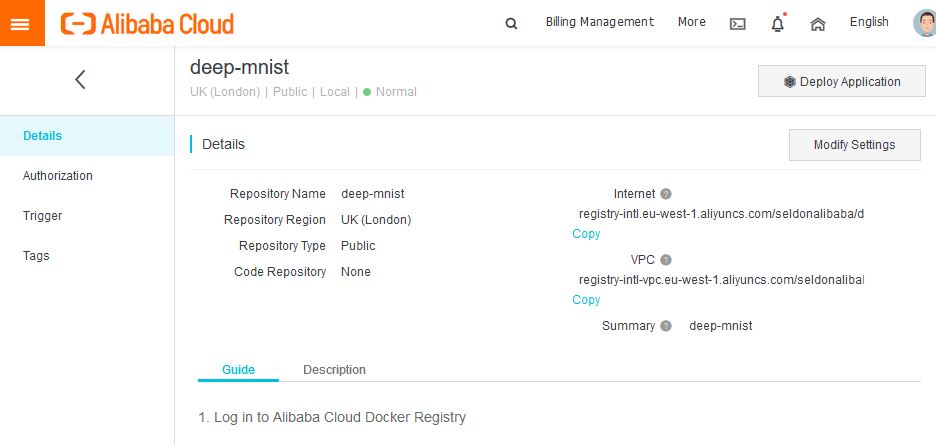Open the notifications bell icon
This screenshot has height=445, width=936.
[x=777, y=23]
